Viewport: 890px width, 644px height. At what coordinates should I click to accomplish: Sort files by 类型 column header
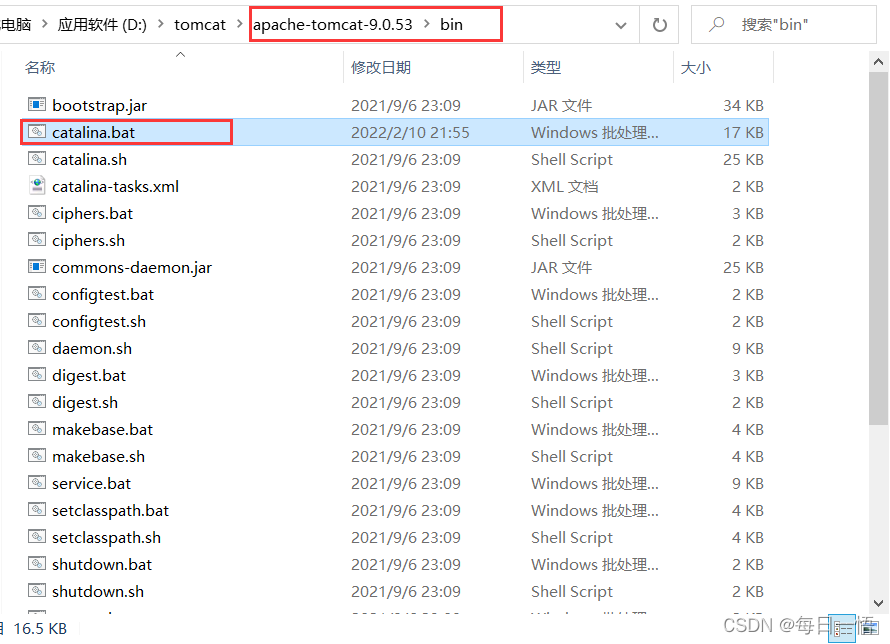pyautogui.click(x=545, y=68)
